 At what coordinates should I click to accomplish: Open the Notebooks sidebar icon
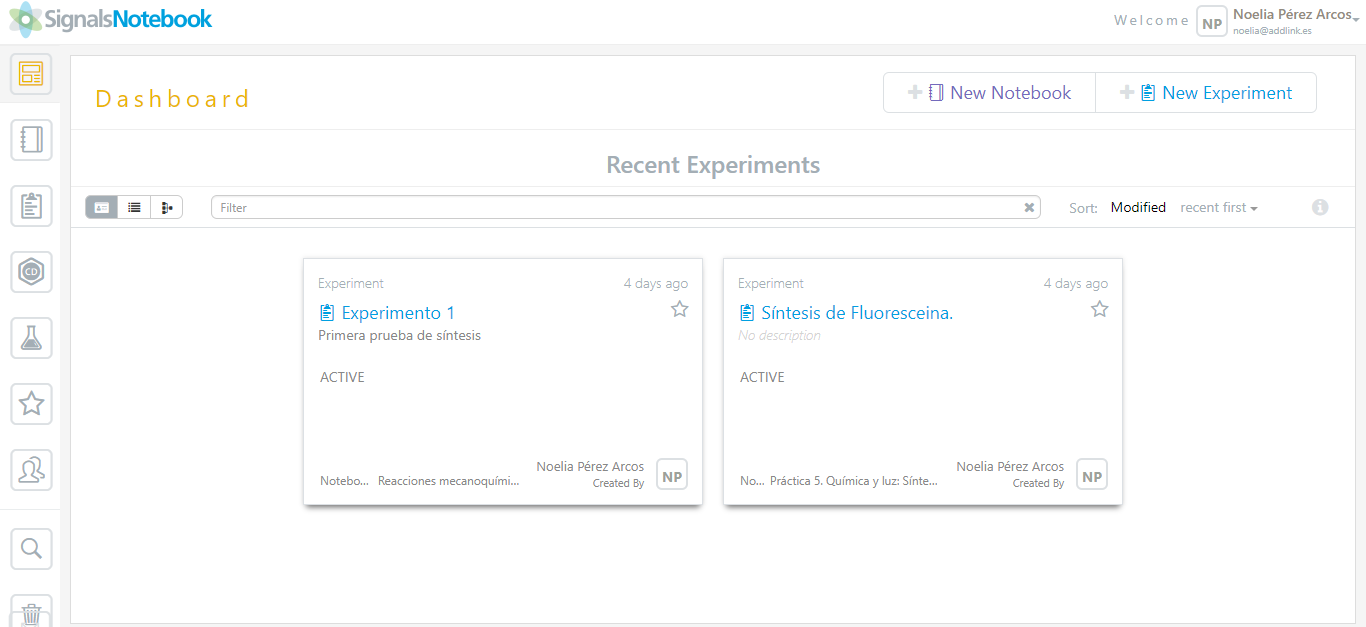(31, 140)
